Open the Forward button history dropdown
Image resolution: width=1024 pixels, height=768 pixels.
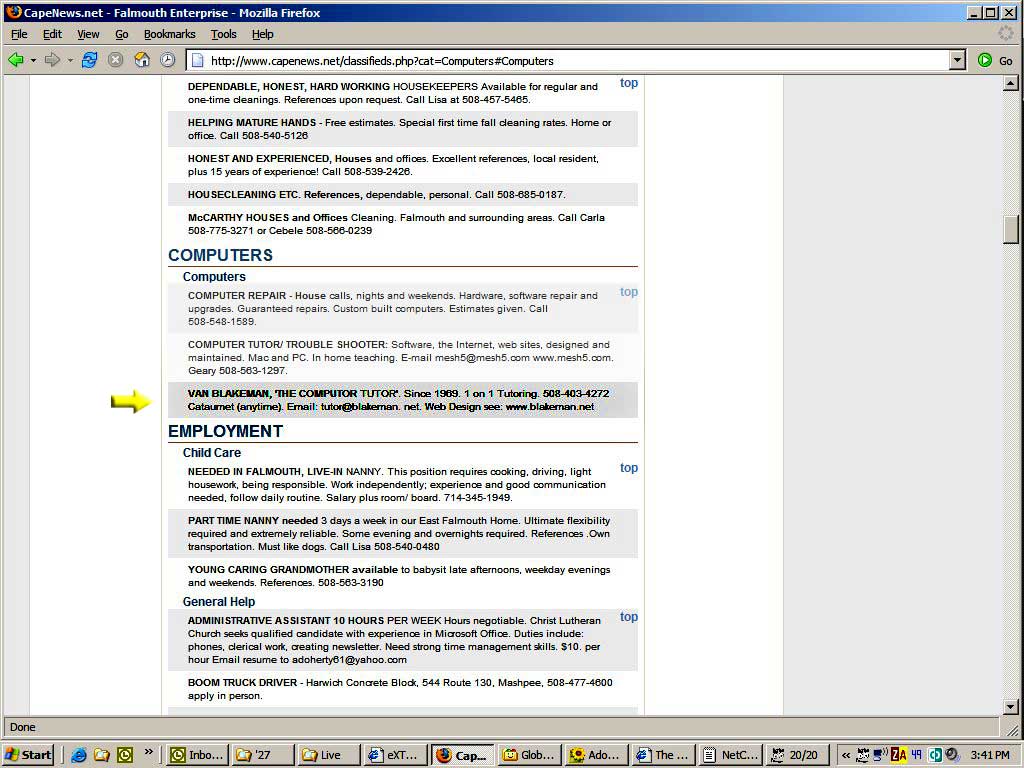[x=70, y=60]
